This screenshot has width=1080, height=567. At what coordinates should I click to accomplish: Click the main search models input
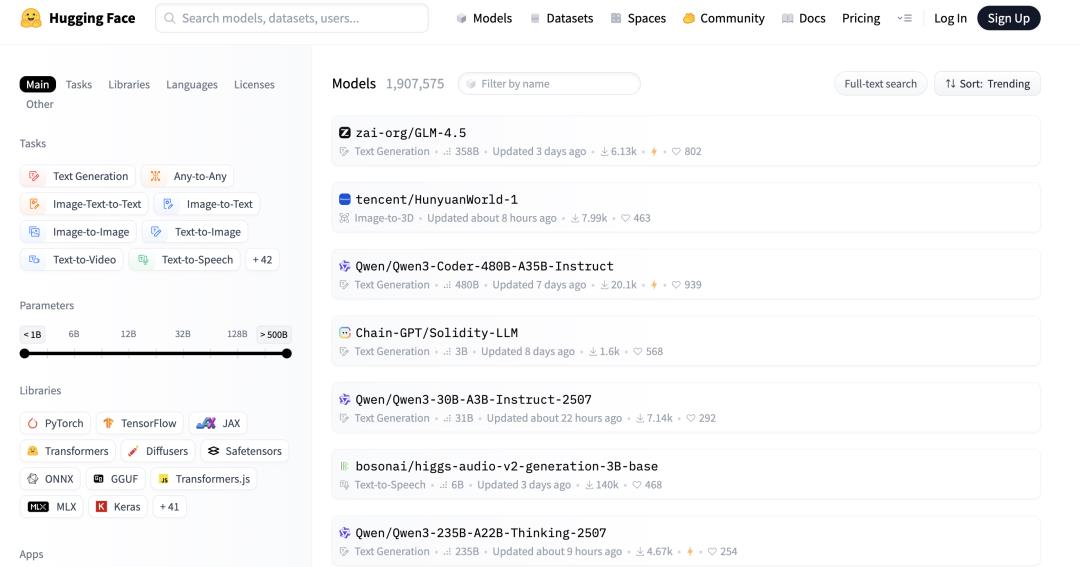pyautogui.click(x=292, y=18)
